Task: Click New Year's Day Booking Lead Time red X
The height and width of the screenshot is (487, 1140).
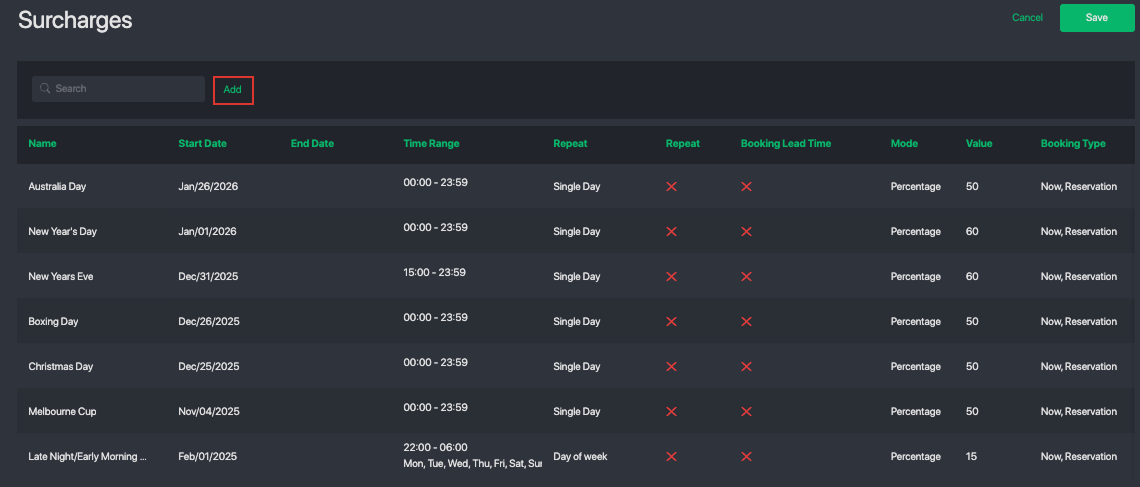Action: pos(746,232)
